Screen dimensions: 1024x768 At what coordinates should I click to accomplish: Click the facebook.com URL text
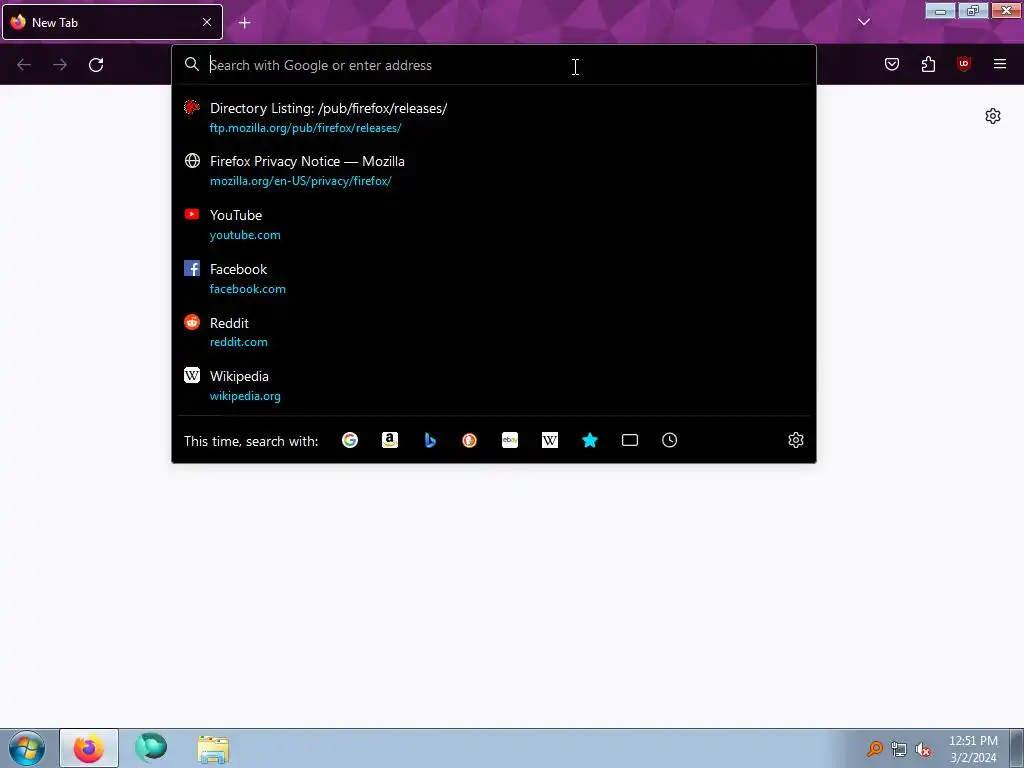point(248,289)
